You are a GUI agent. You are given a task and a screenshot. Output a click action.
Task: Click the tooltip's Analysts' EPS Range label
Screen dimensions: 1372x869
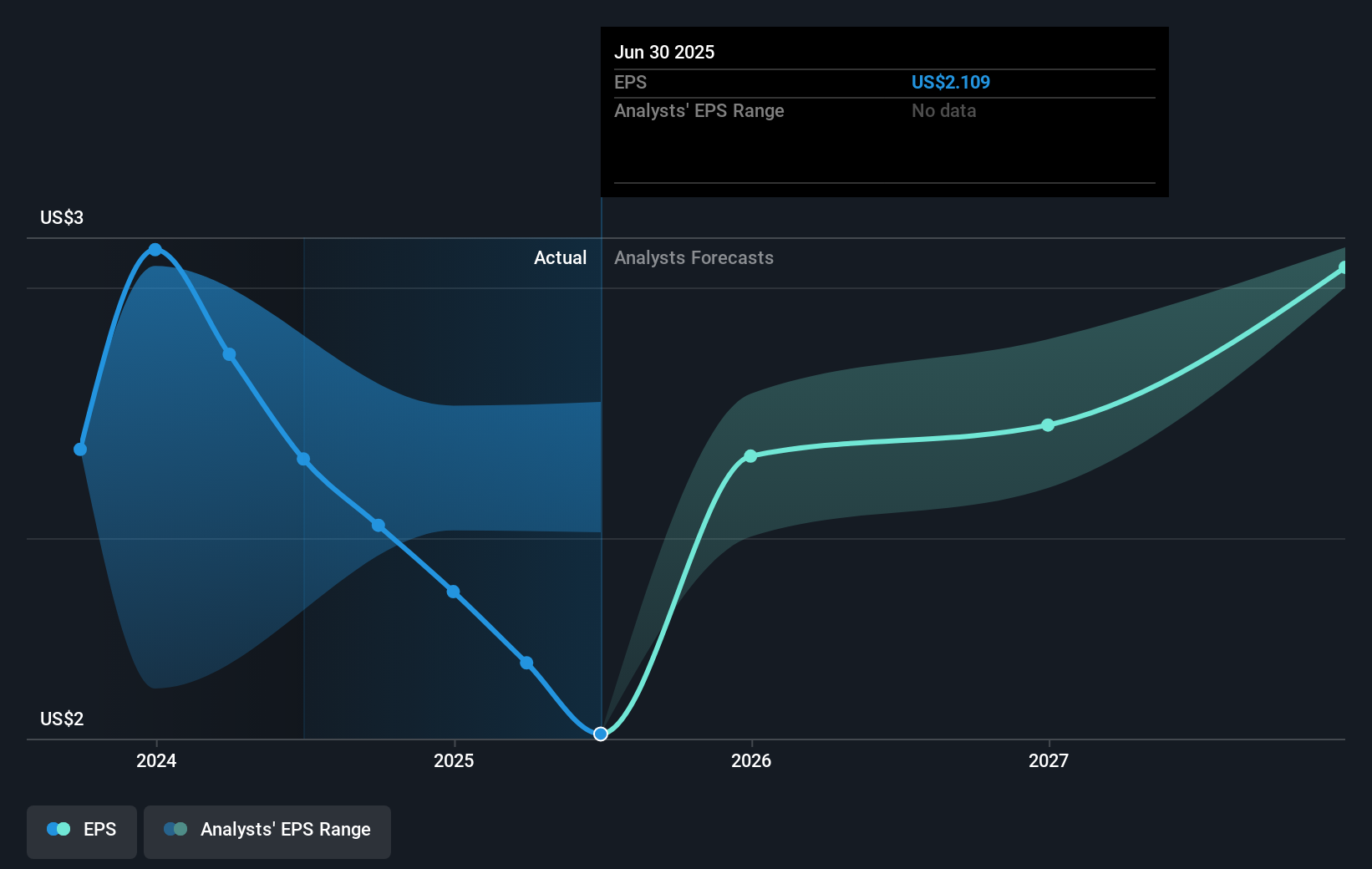[x=699, y=111]
